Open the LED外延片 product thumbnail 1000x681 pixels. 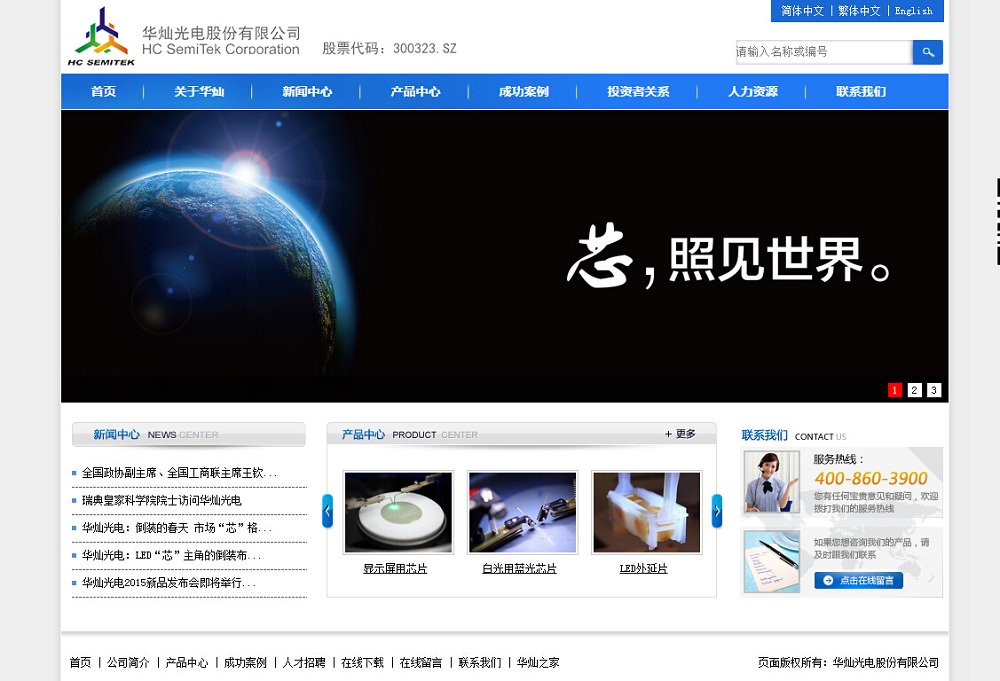coord(647,513)
